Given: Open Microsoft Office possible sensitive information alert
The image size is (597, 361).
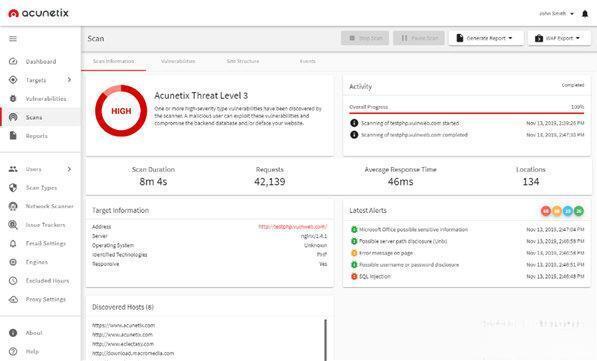Looking at the screenshot, I should coord(413,230).
